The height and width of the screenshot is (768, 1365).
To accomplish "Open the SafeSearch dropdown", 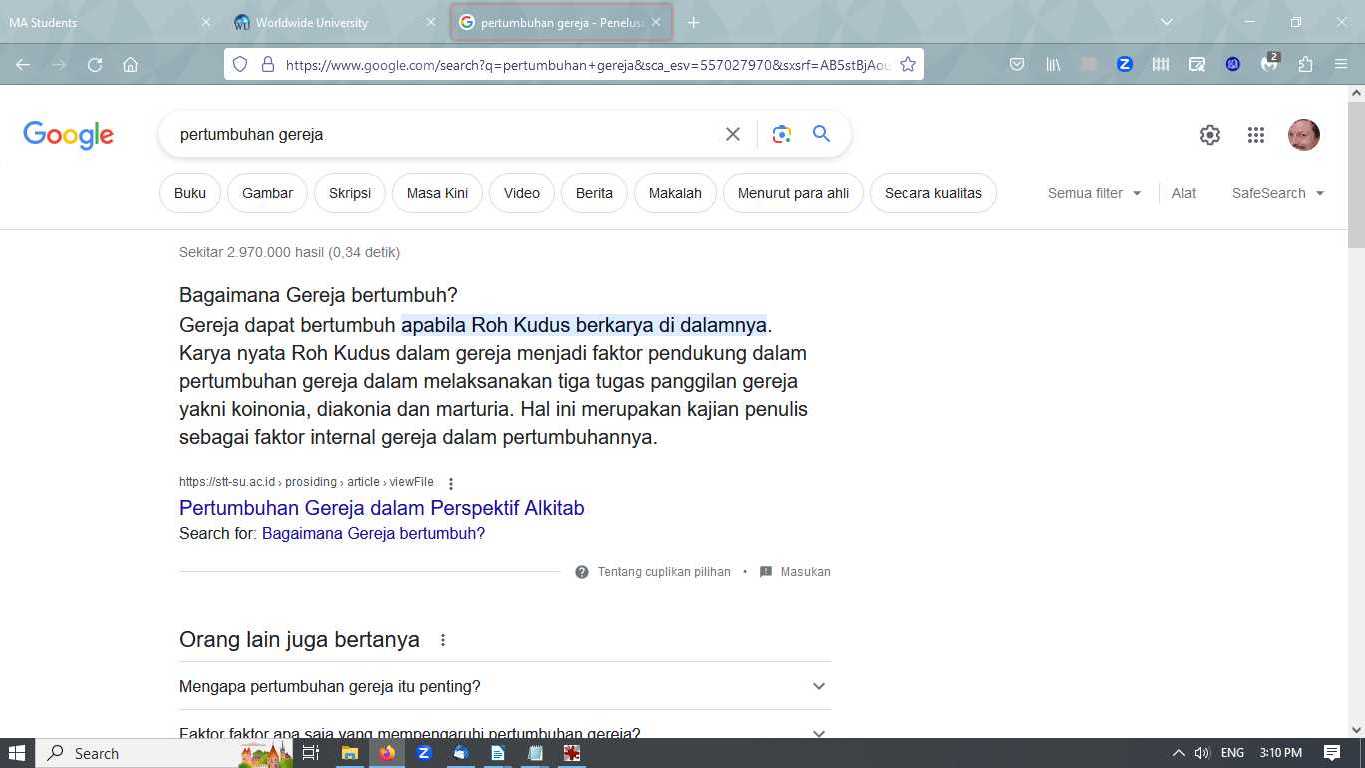I will 1278,193.
